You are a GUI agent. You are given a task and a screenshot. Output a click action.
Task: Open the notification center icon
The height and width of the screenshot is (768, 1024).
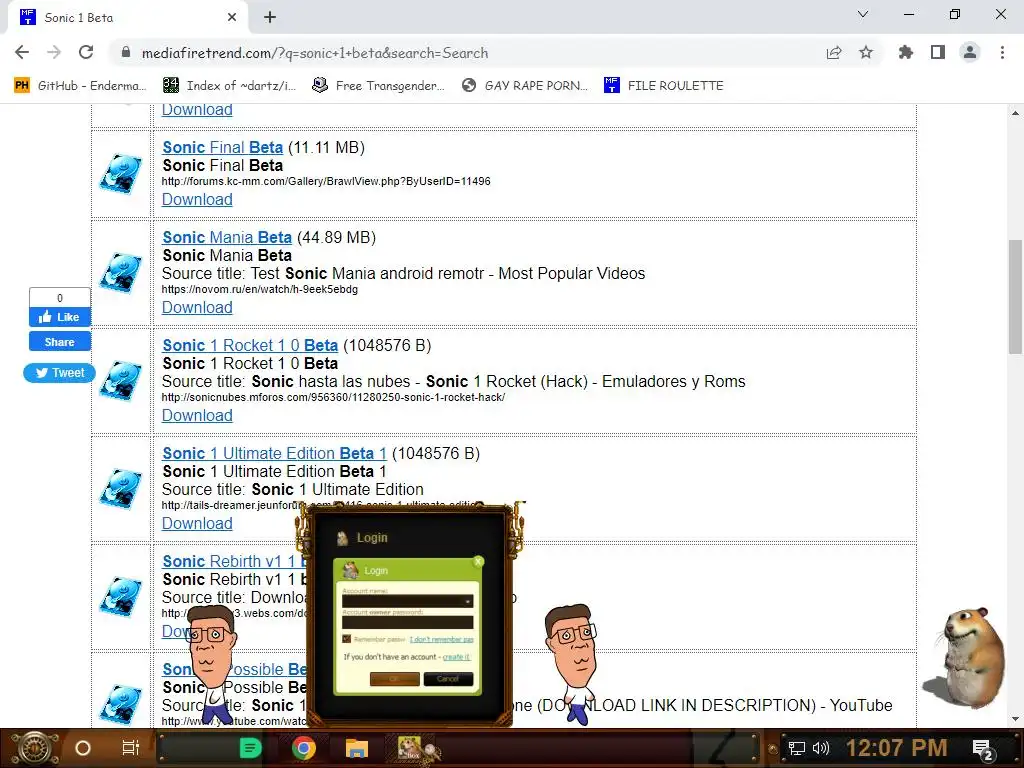click(983, 749)
